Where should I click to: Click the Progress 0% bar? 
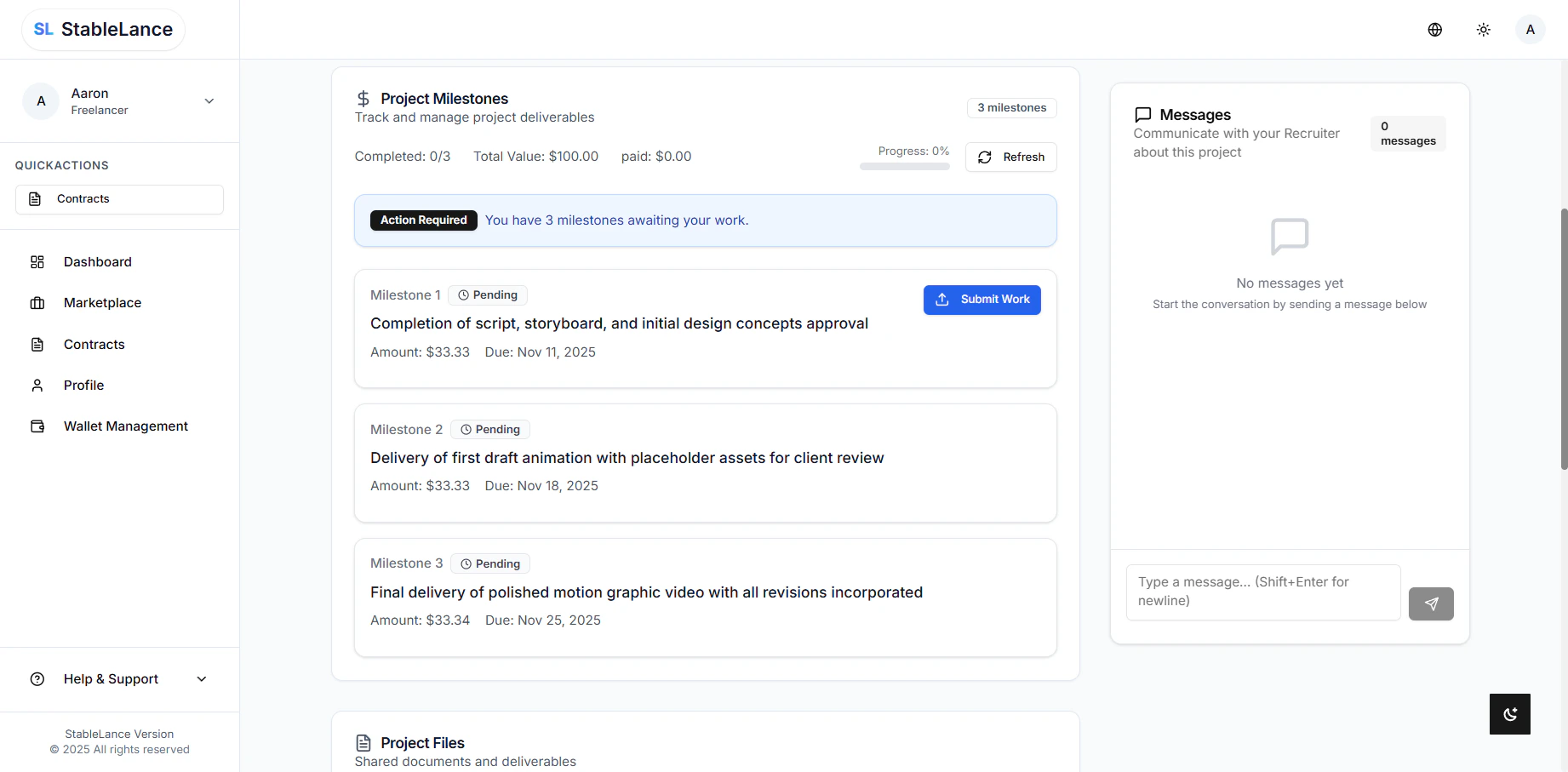coord(905,166)
